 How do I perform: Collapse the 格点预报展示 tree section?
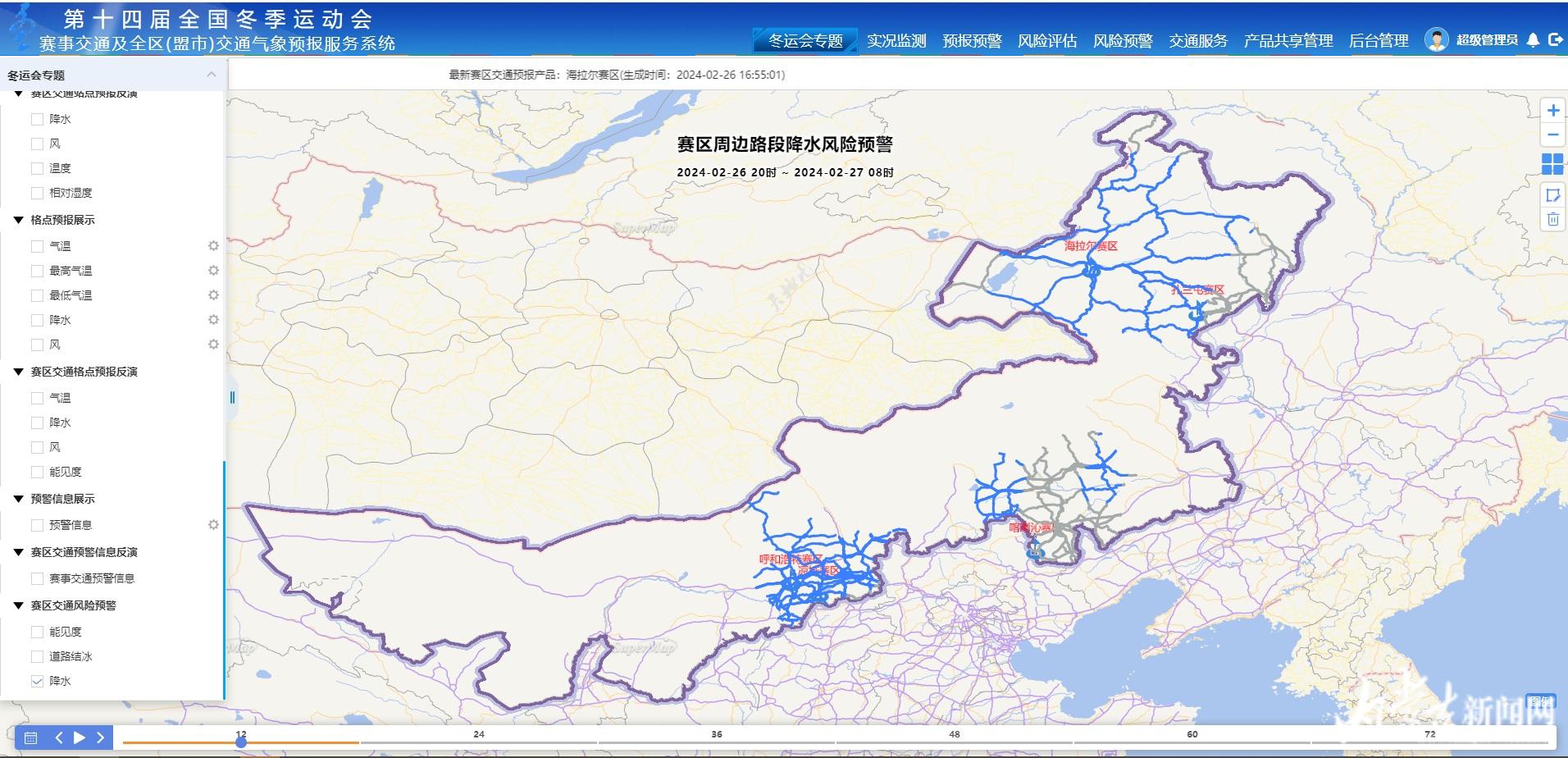pos(19,220)
